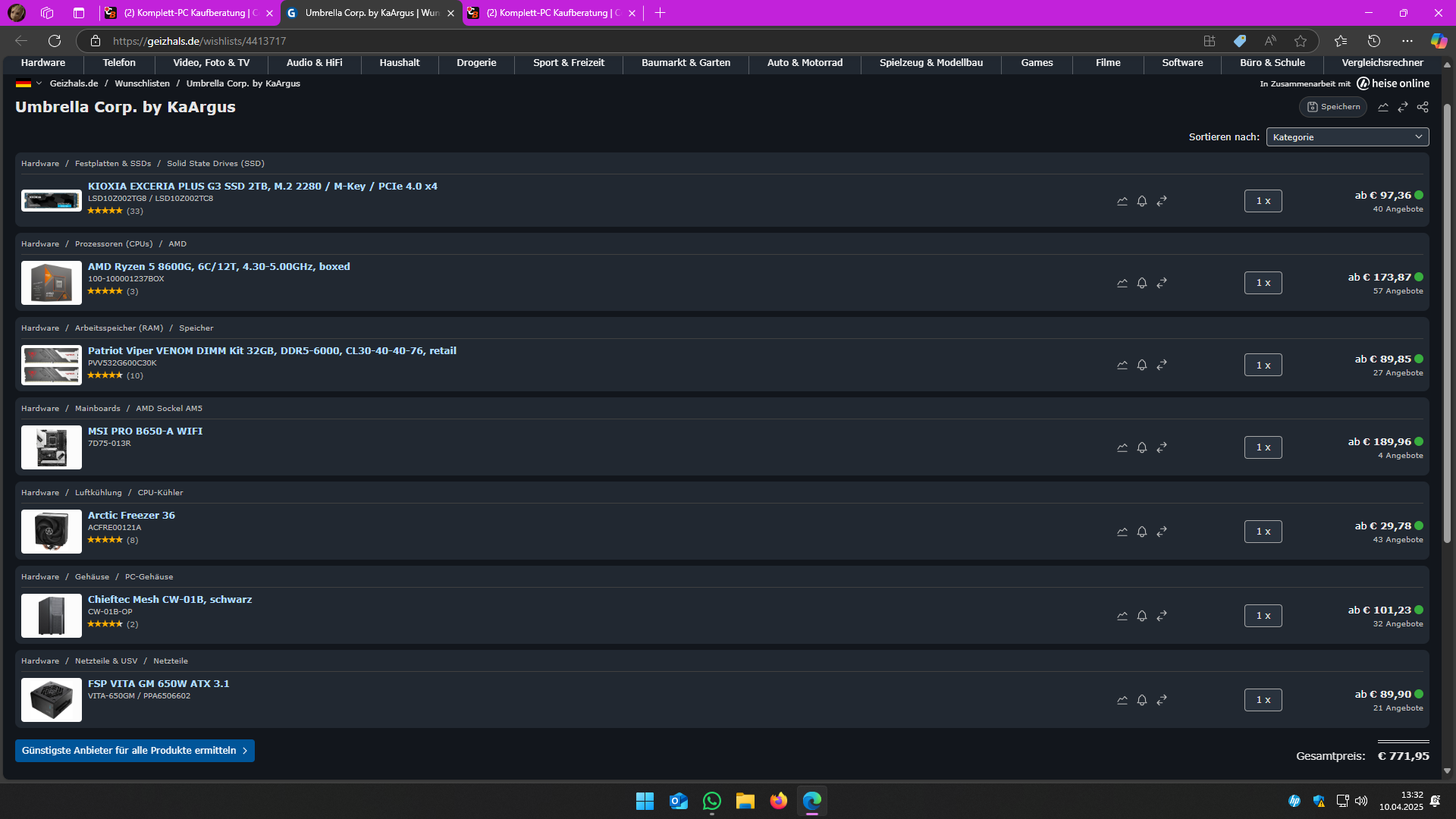Click the Speichern button
This screenshot has height=819, width=1456.
pos(1333,107)
